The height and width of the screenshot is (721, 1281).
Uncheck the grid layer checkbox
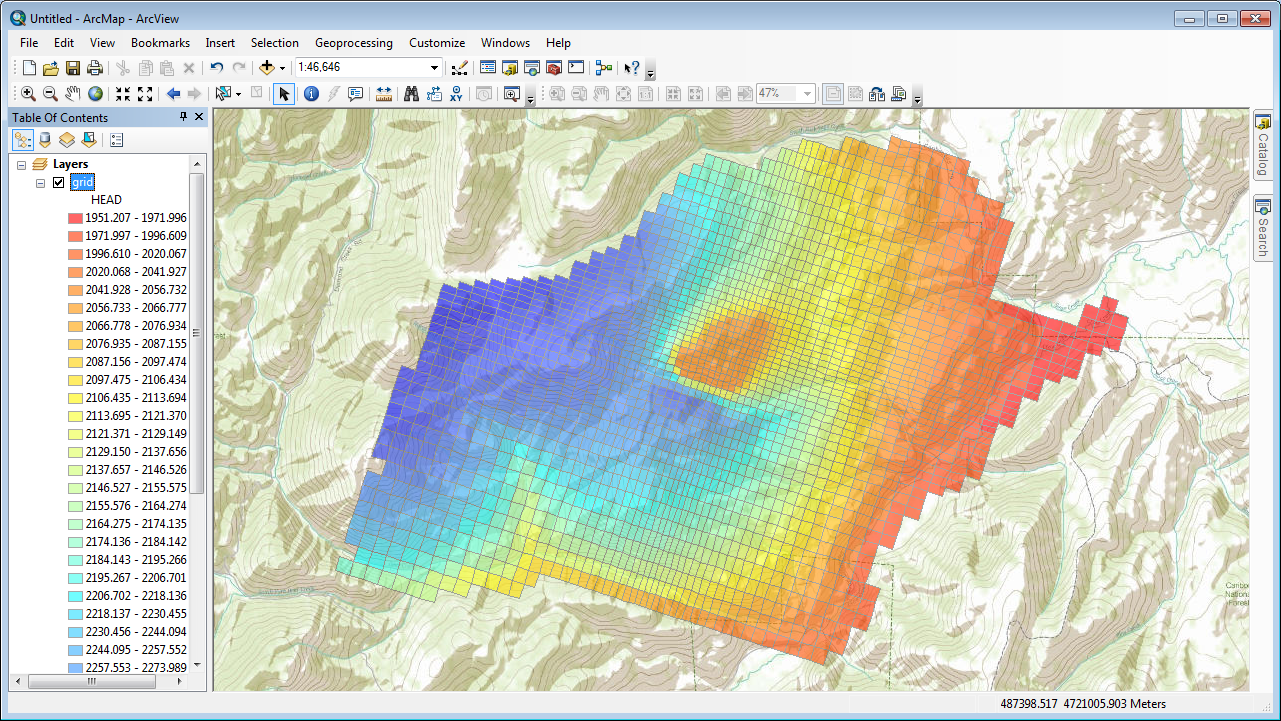[x=59, y=182]
